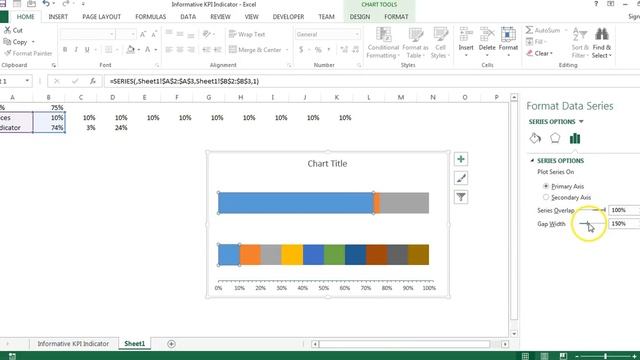Select cell B1 containing 75%
This screenshot has width=640, height=360.
(x=49, y=107)
